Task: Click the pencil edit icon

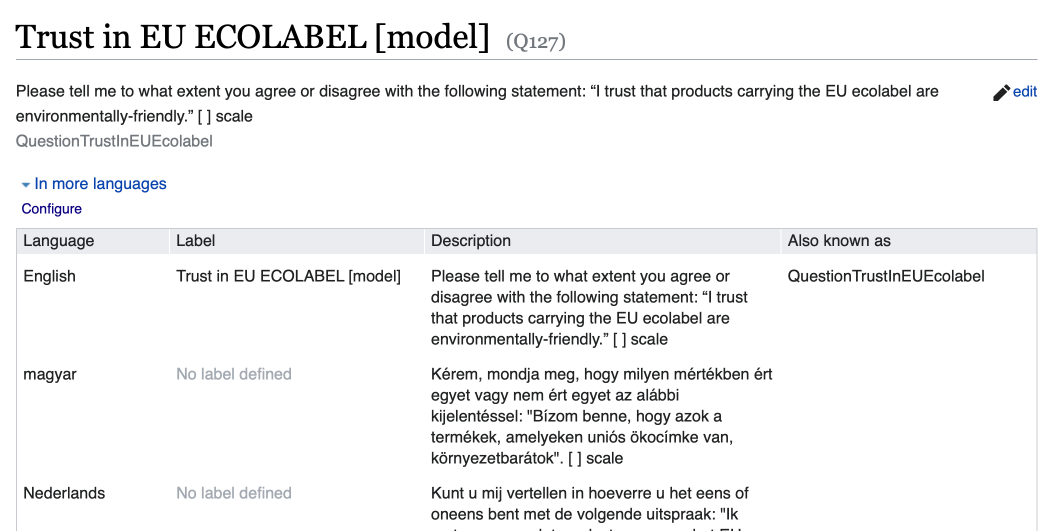Action: point(1001,92)
